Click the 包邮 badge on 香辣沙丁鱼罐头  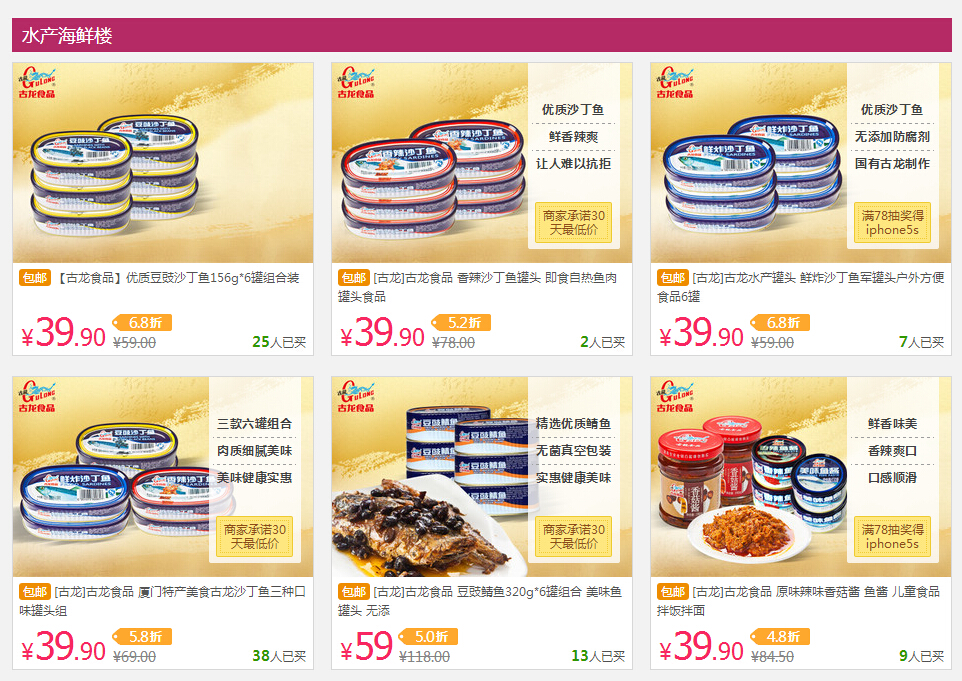pos(354,278)
